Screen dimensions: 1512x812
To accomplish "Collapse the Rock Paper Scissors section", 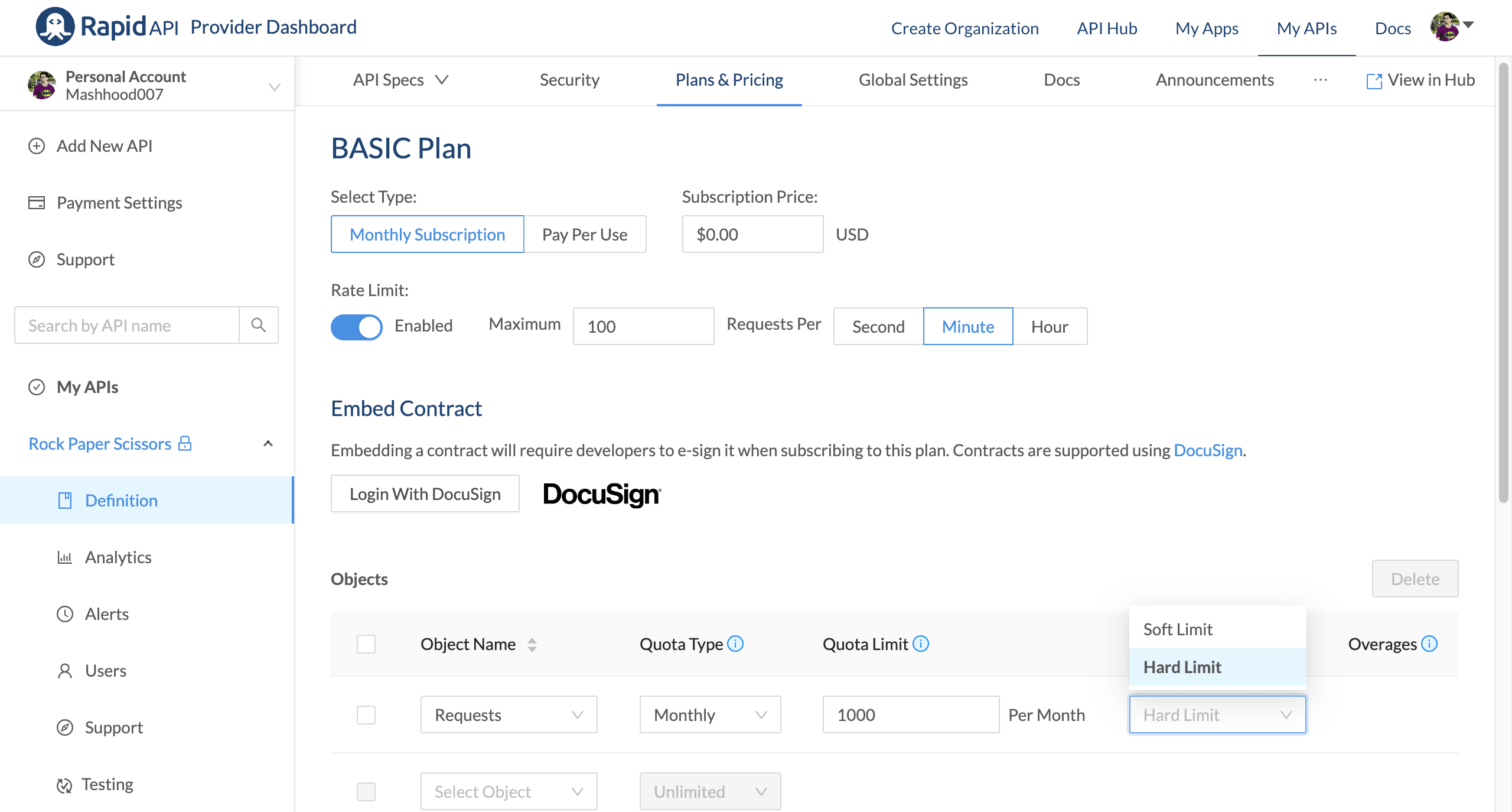I will (x=268, y=443).
